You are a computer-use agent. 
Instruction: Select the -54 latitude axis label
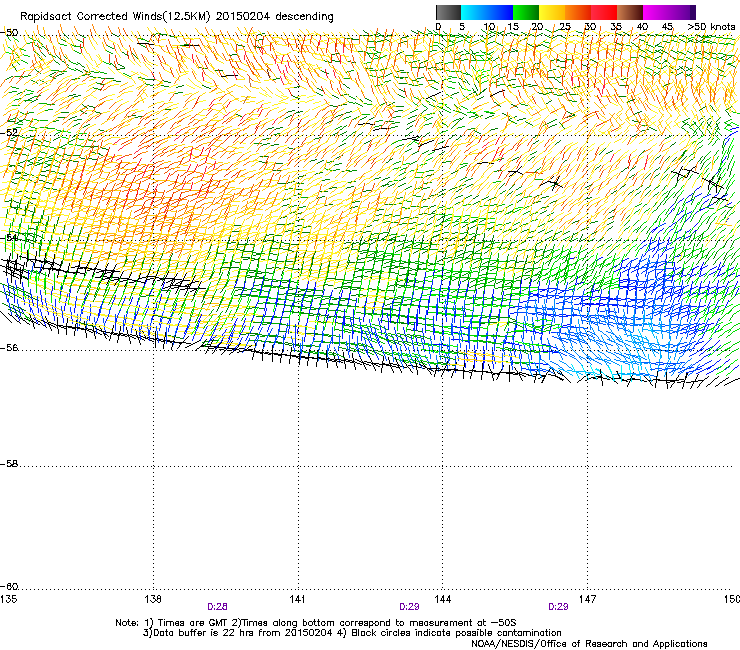point(9,238)
